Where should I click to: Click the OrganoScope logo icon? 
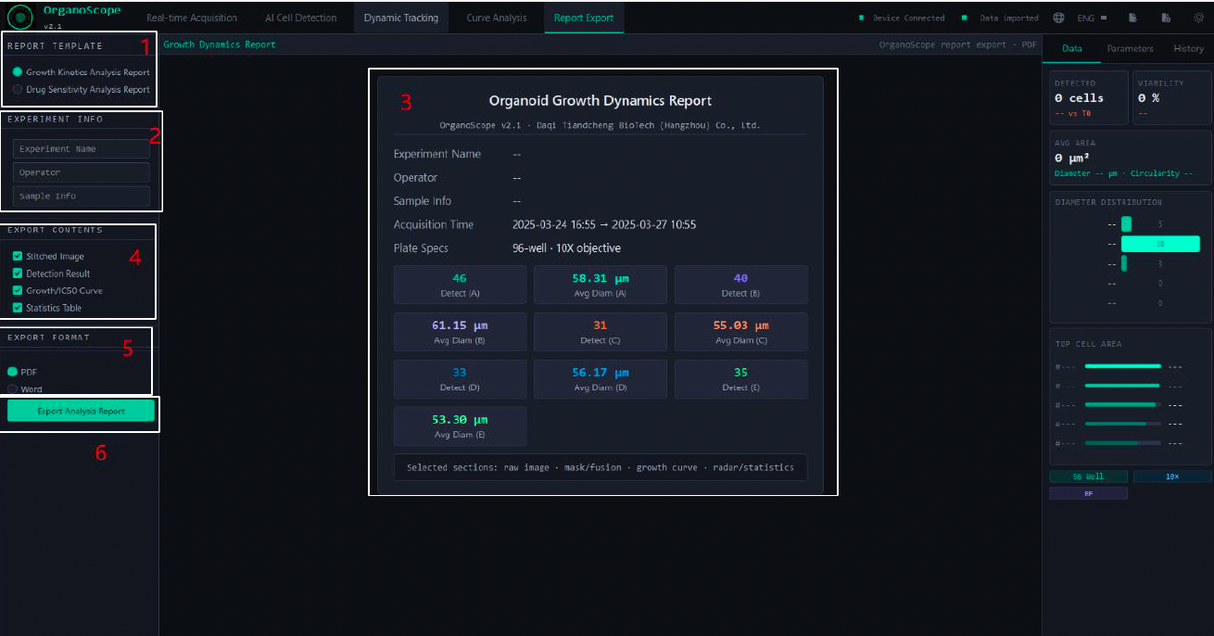[20, 17]
